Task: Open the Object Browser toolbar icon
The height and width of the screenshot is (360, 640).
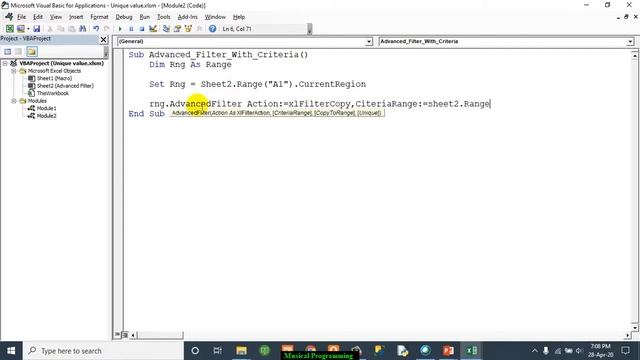Action: pyautogui.click(x=188, y=29)
